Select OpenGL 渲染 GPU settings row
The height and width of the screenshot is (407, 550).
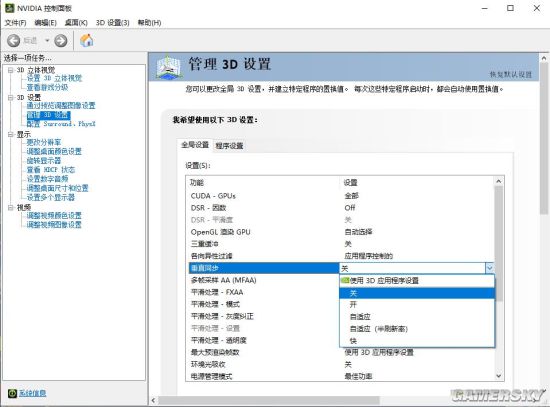pyautogui.click(x=340, y=232)
